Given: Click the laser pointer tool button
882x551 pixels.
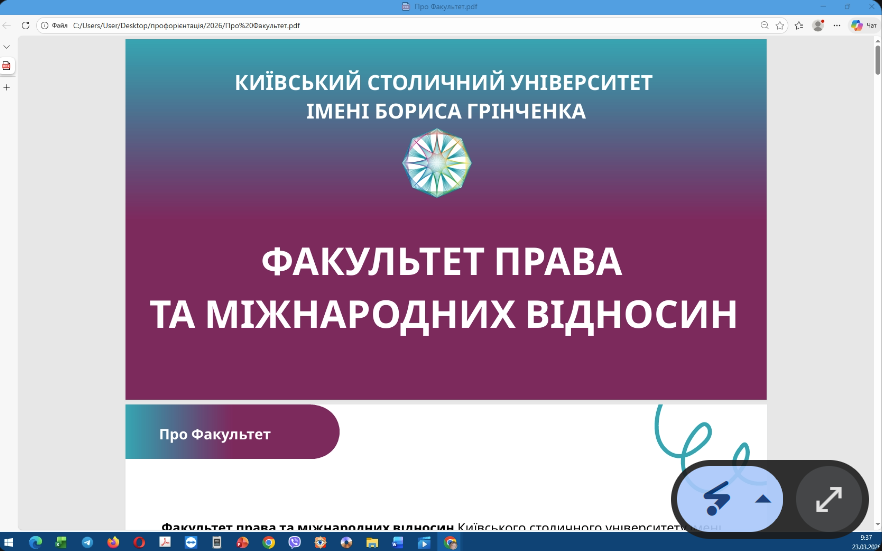Looking at the screenshot, I should point(717,498).
